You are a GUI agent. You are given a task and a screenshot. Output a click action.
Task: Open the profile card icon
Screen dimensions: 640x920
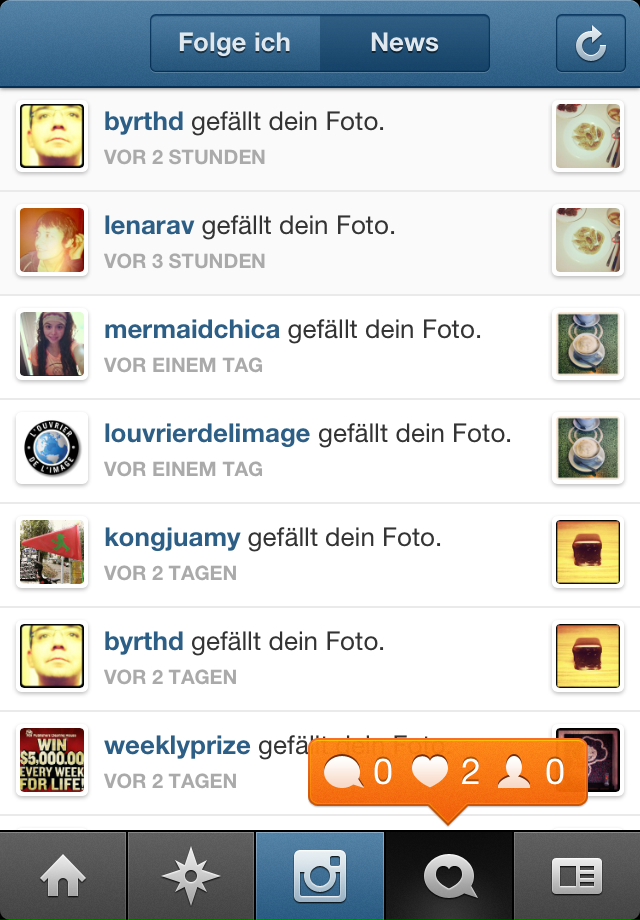point(577,875)
